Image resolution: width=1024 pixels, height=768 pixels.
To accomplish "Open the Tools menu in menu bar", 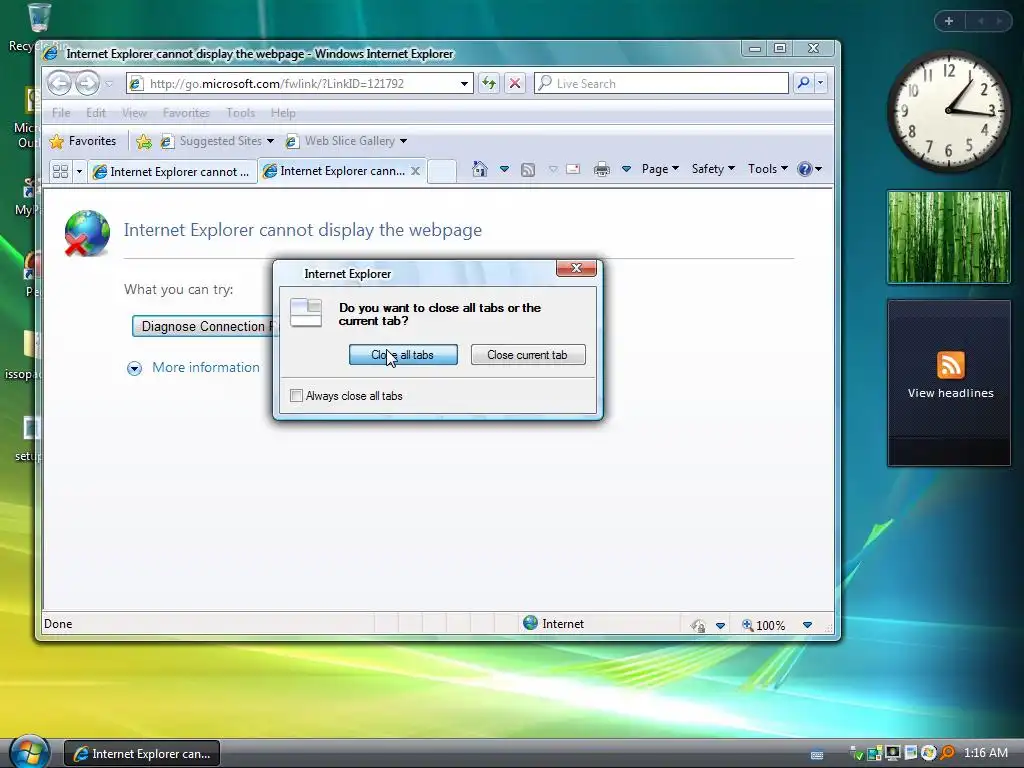I will [x=240, y=113].
